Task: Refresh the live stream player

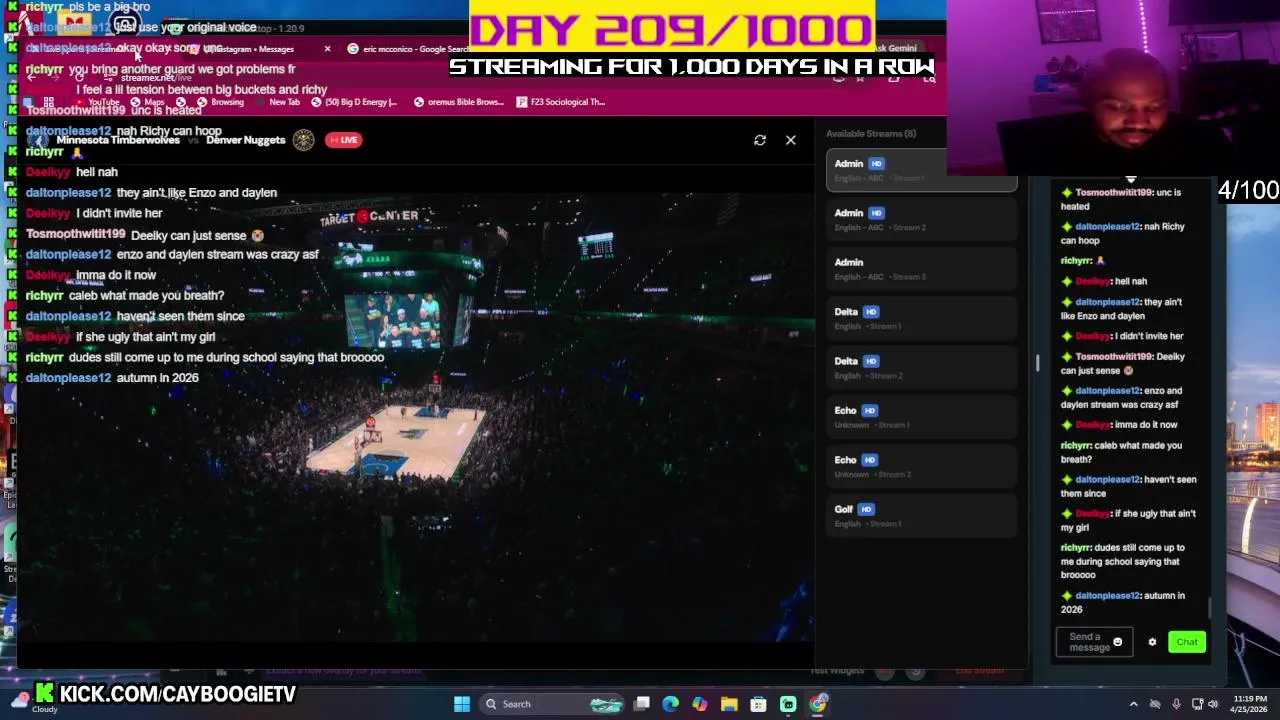Action: coord(760,140)
